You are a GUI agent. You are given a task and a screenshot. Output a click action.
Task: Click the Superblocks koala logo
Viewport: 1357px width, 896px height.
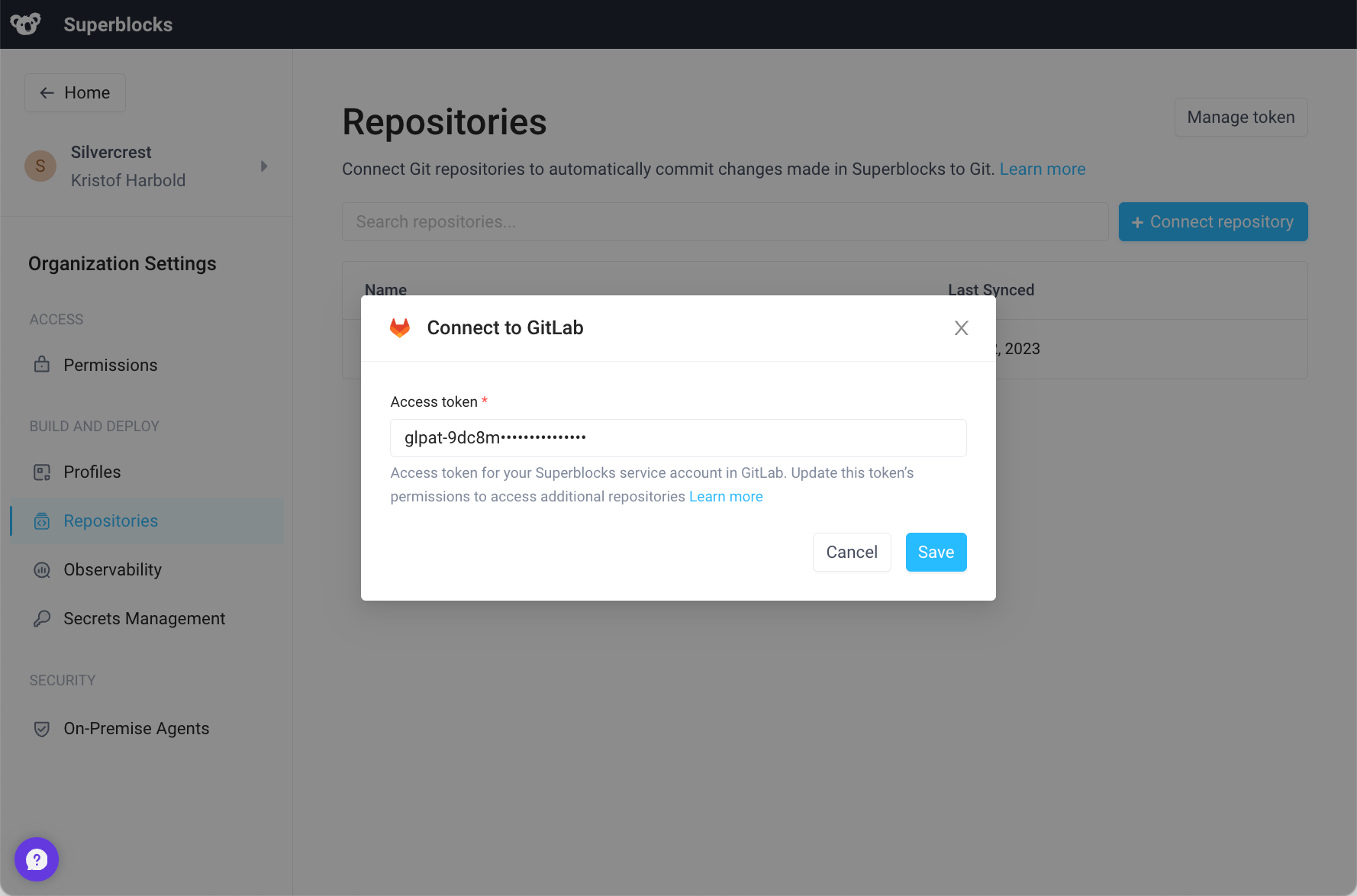click(x=25, y=23)
